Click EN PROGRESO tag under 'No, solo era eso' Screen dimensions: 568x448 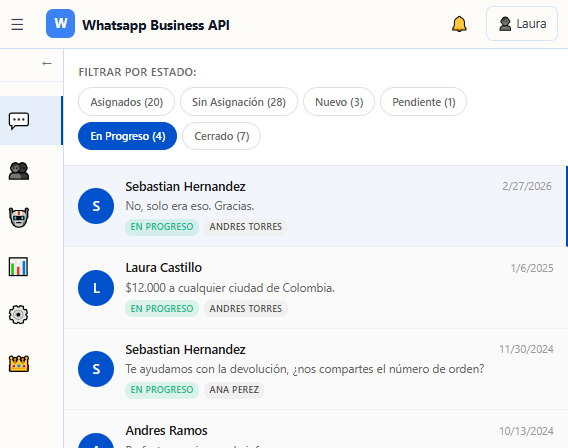(162, 227)
